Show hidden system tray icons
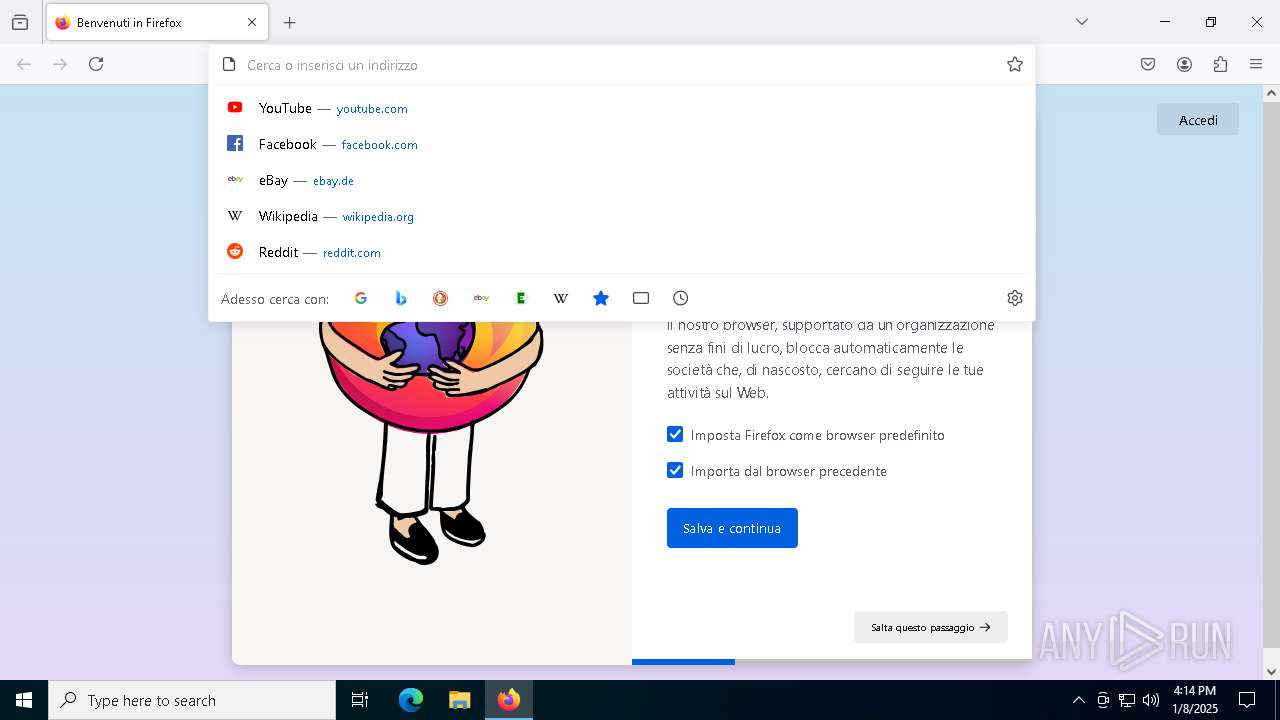1280x720 pixels. (1079, 700)
